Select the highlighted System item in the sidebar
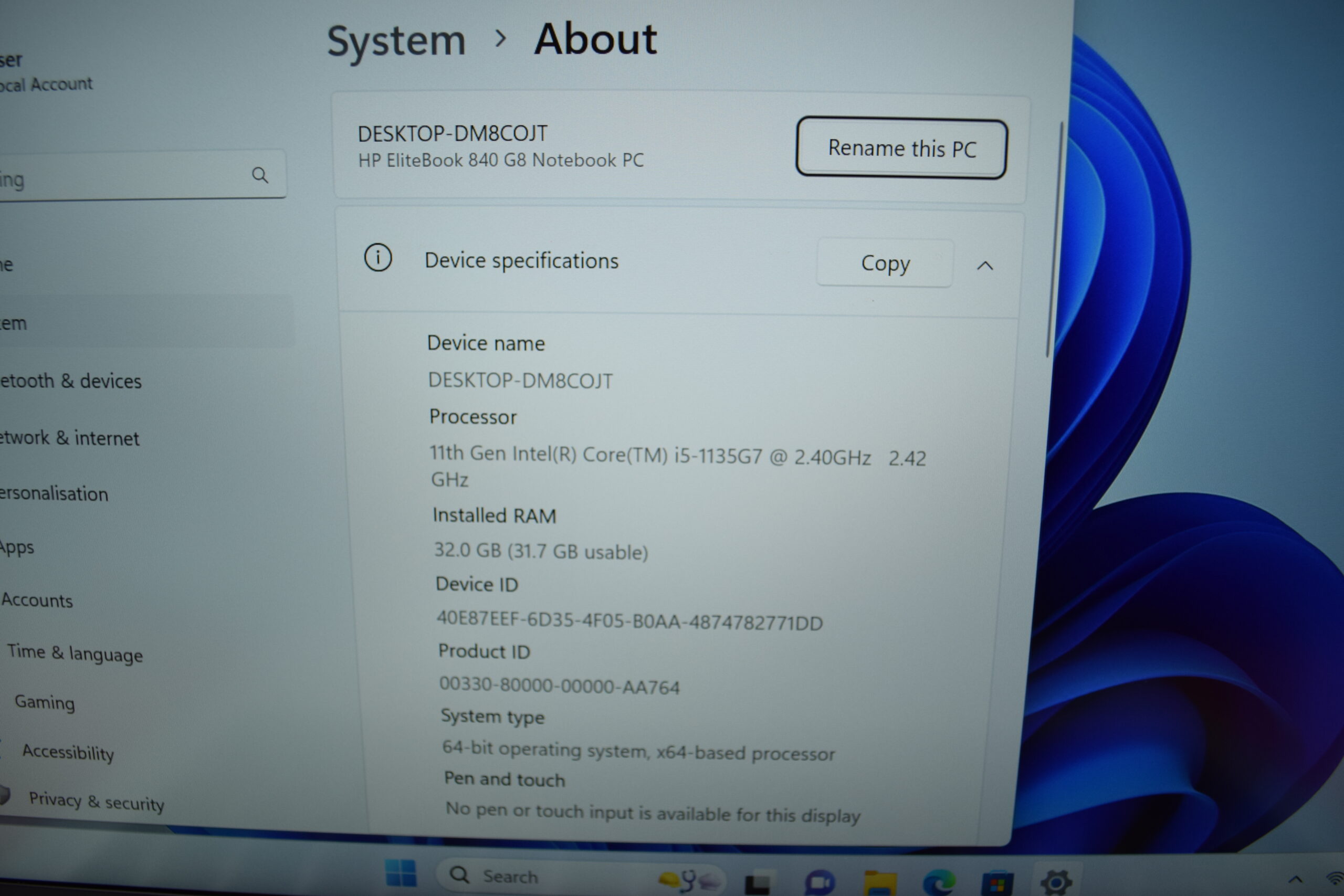1344x896 pixels. 147,322
